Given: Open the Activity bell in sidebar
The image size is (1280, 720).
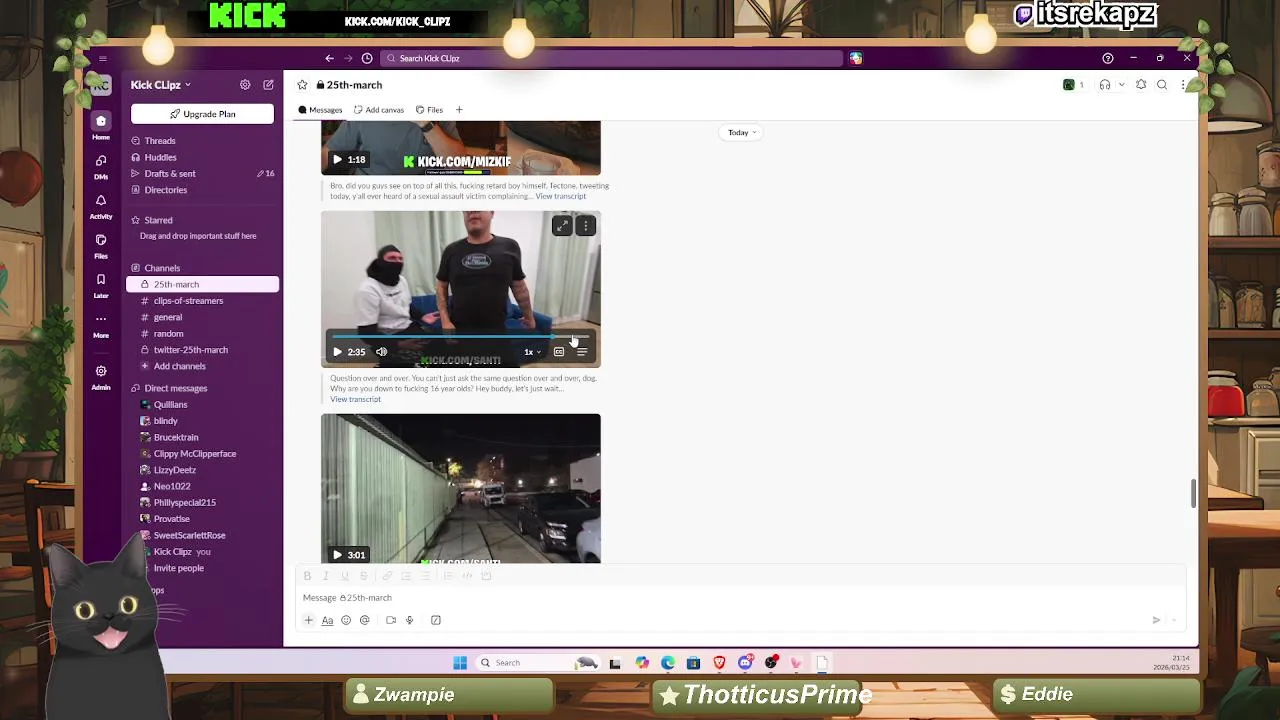Looking at the screenshot, I should 101,206.
